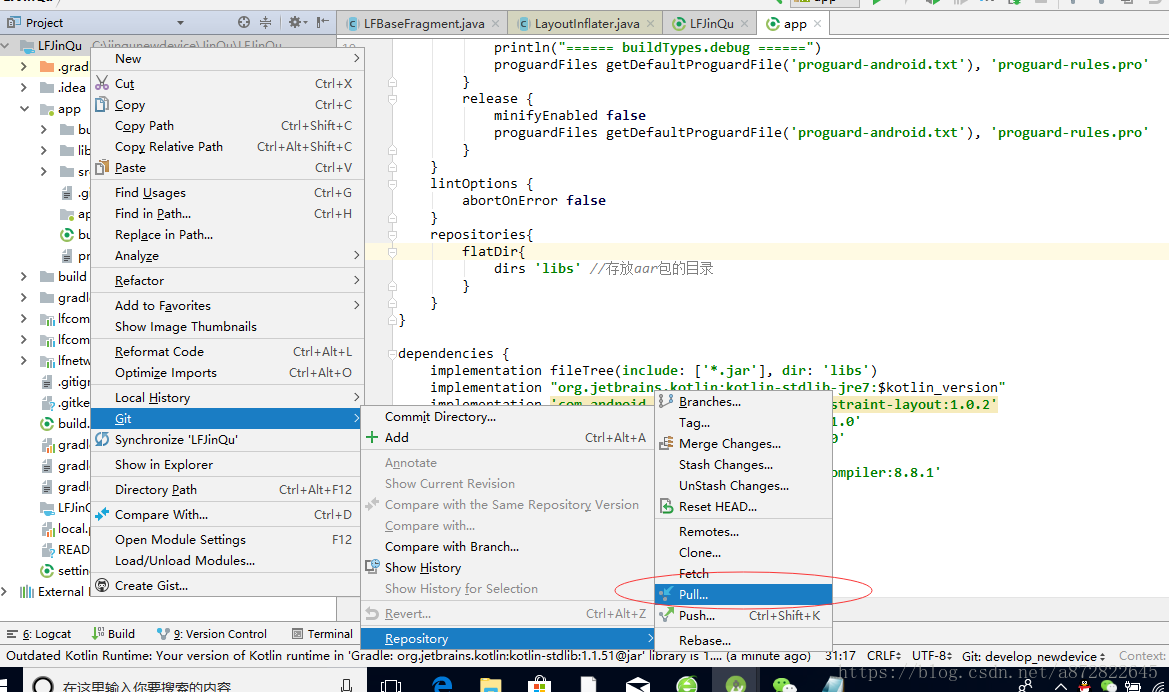
Task: Click the scroll-from-source target icon in Project panel
Action: 244,22
